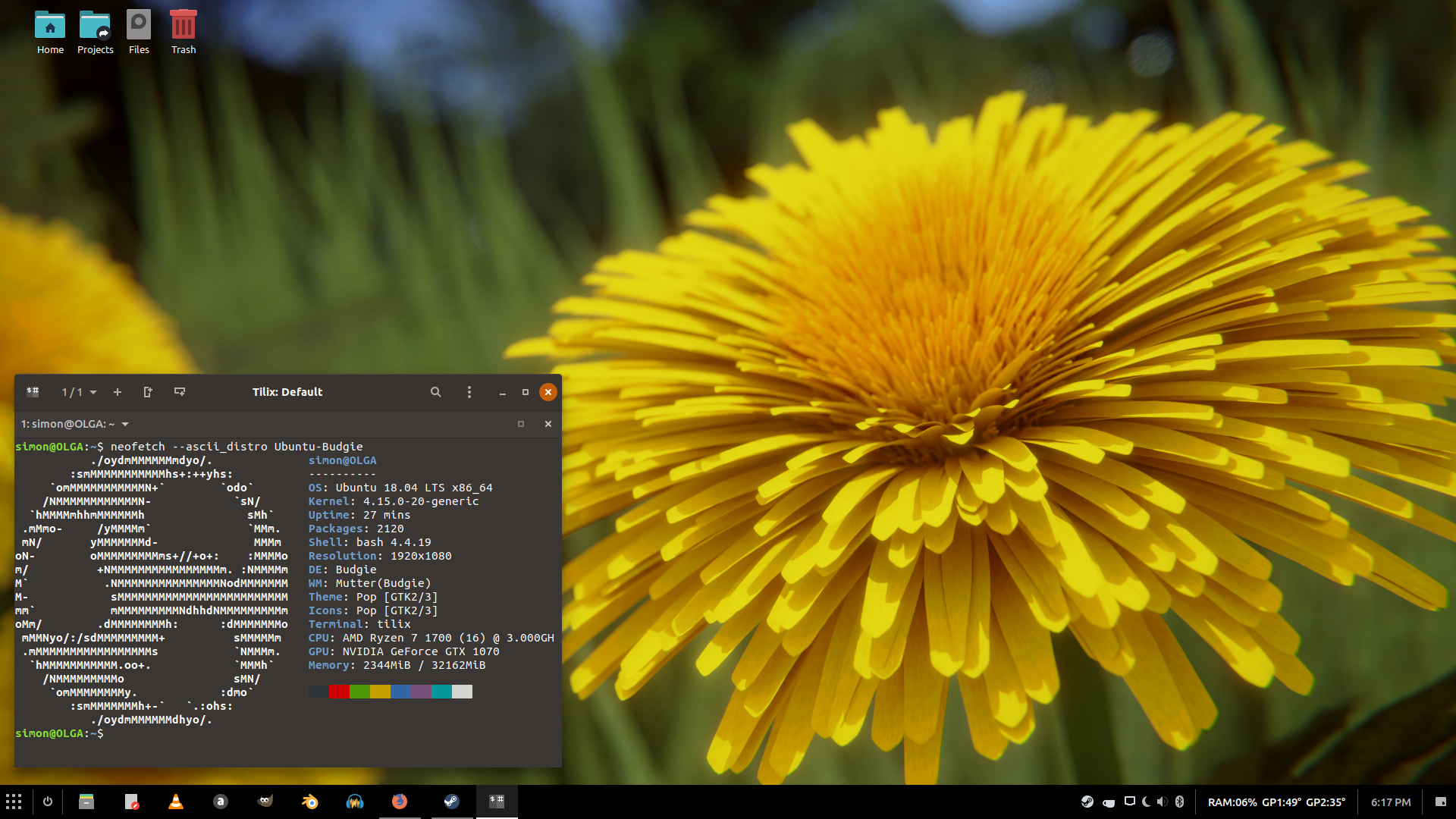Screen dimensions: 1456x819
Task: Switch to Steam in the taskbar
Action: pyautogui.click(x=451, y=802)
